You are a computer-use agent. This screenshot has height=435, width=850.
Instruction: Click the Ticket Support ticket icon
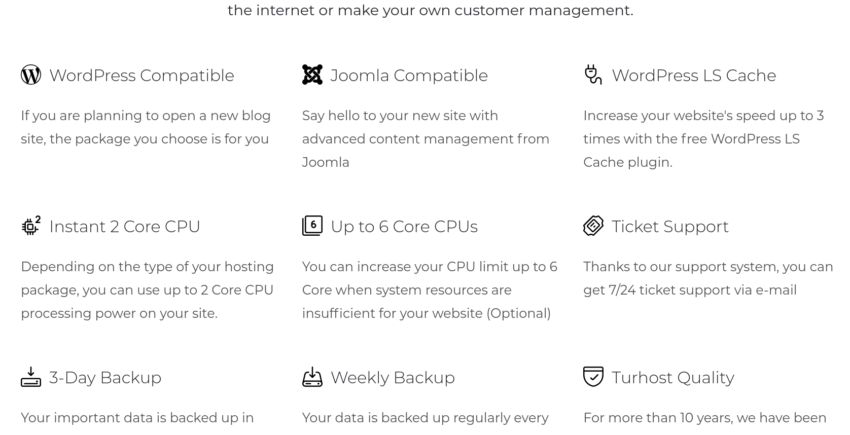click(x=593, y=226)
